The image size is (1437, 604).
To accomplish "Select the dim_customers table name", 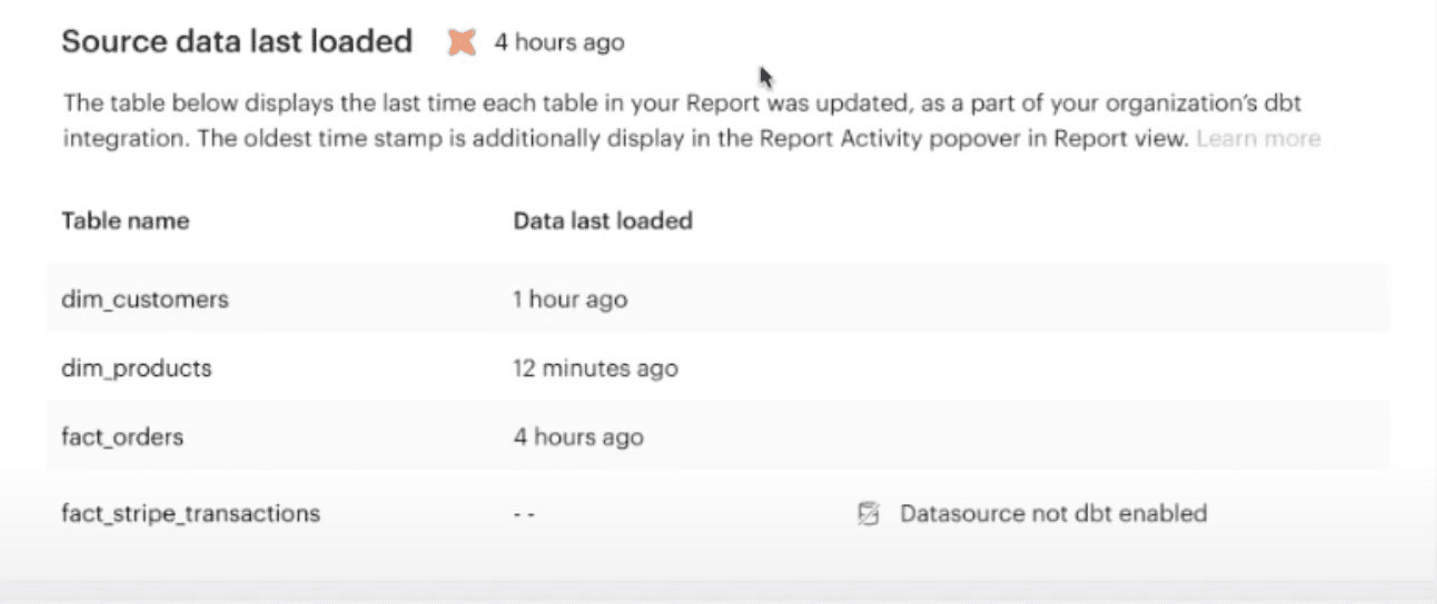I will click(x=145, y=299).
